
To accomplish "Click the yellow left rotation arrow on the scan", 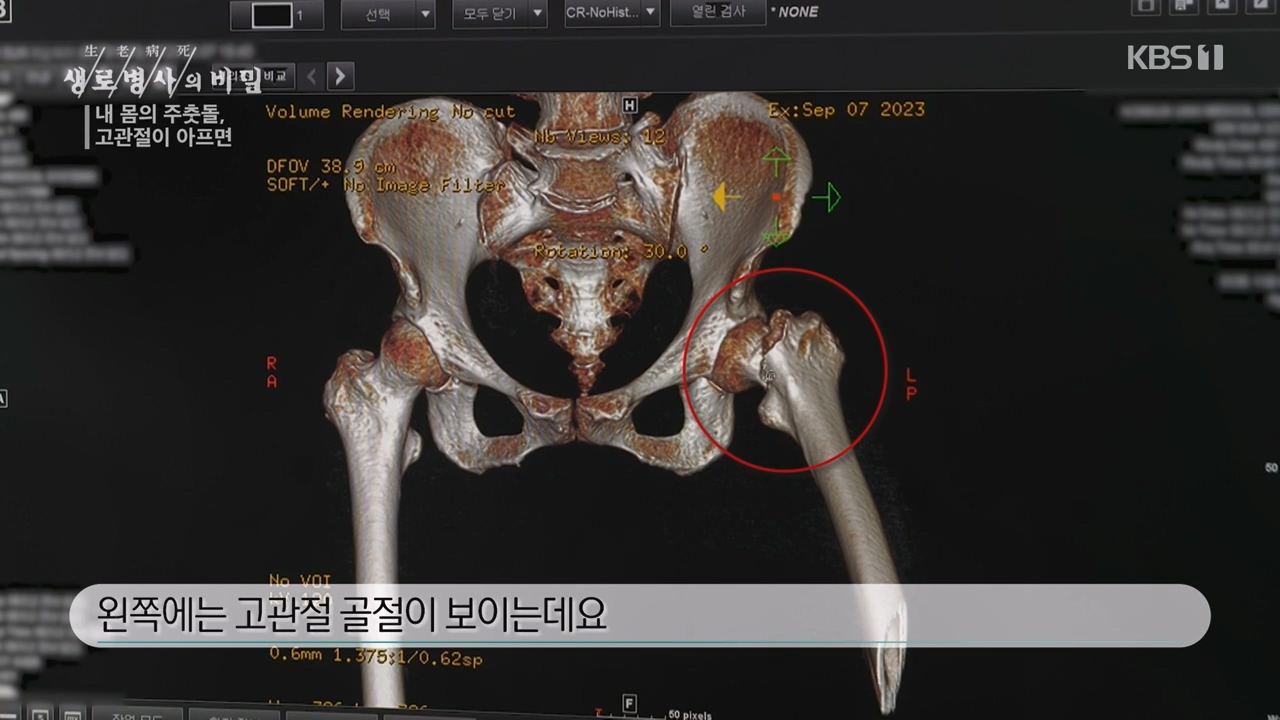I will click(726, 197).
